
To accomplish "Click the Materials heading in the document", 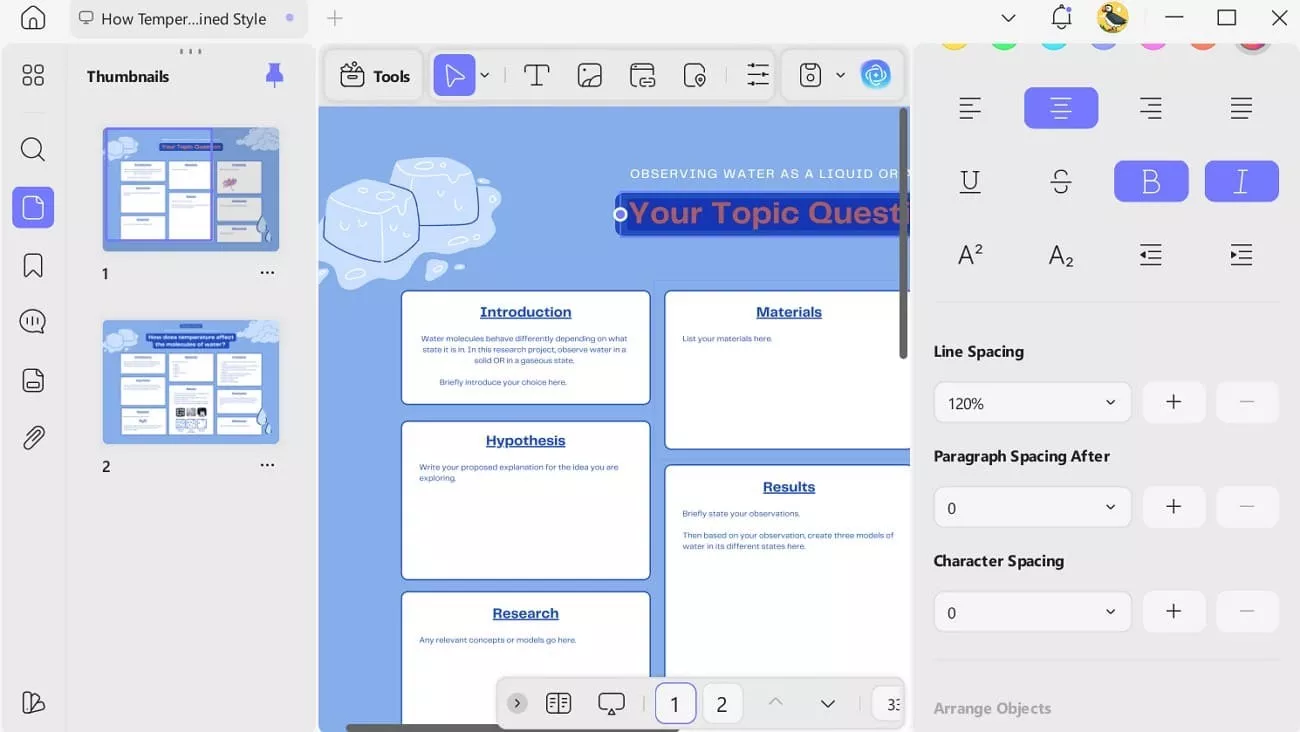I will 789,312.
